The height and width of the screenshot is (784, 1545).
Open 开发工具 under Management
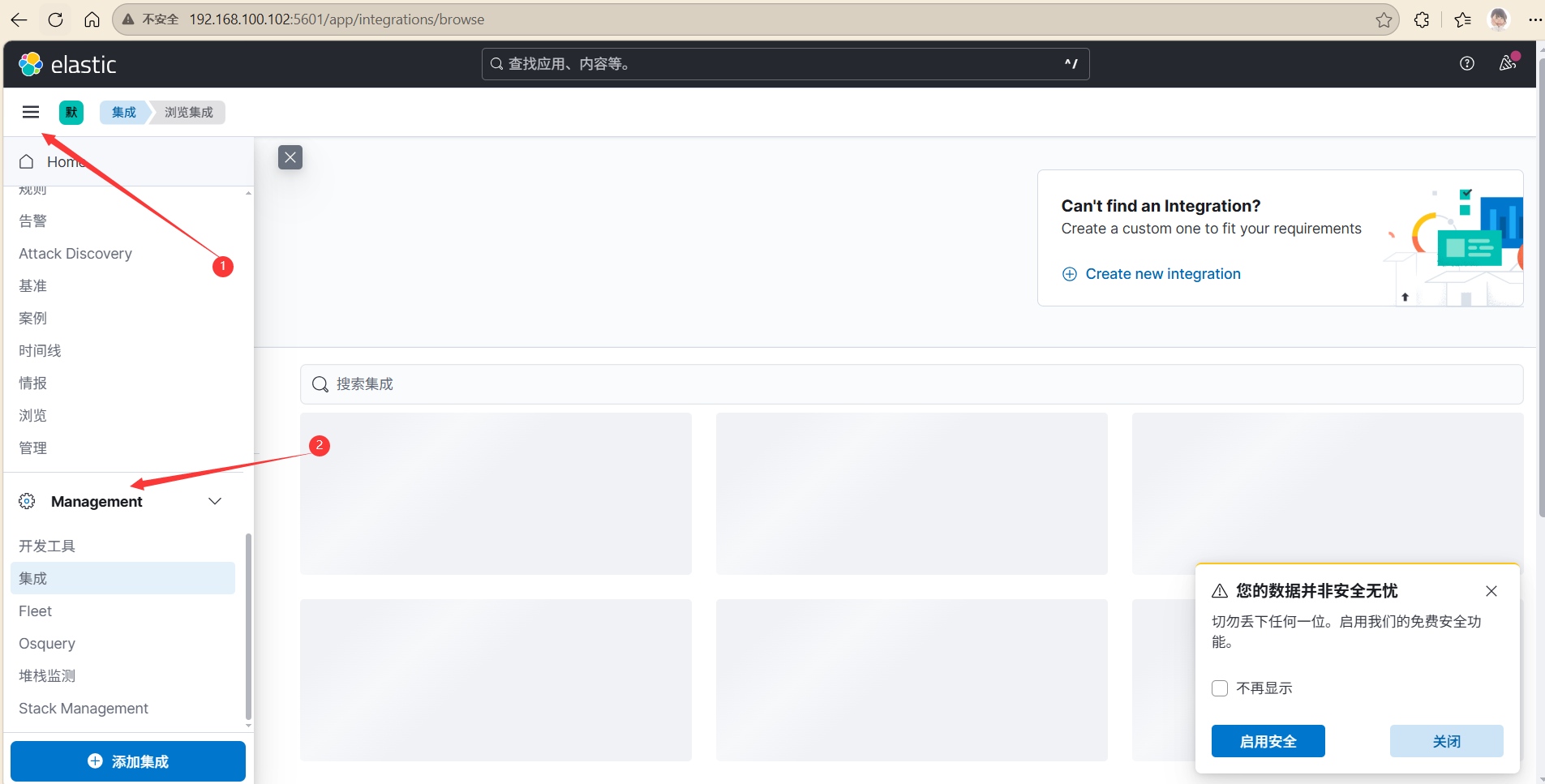point(47,546)
